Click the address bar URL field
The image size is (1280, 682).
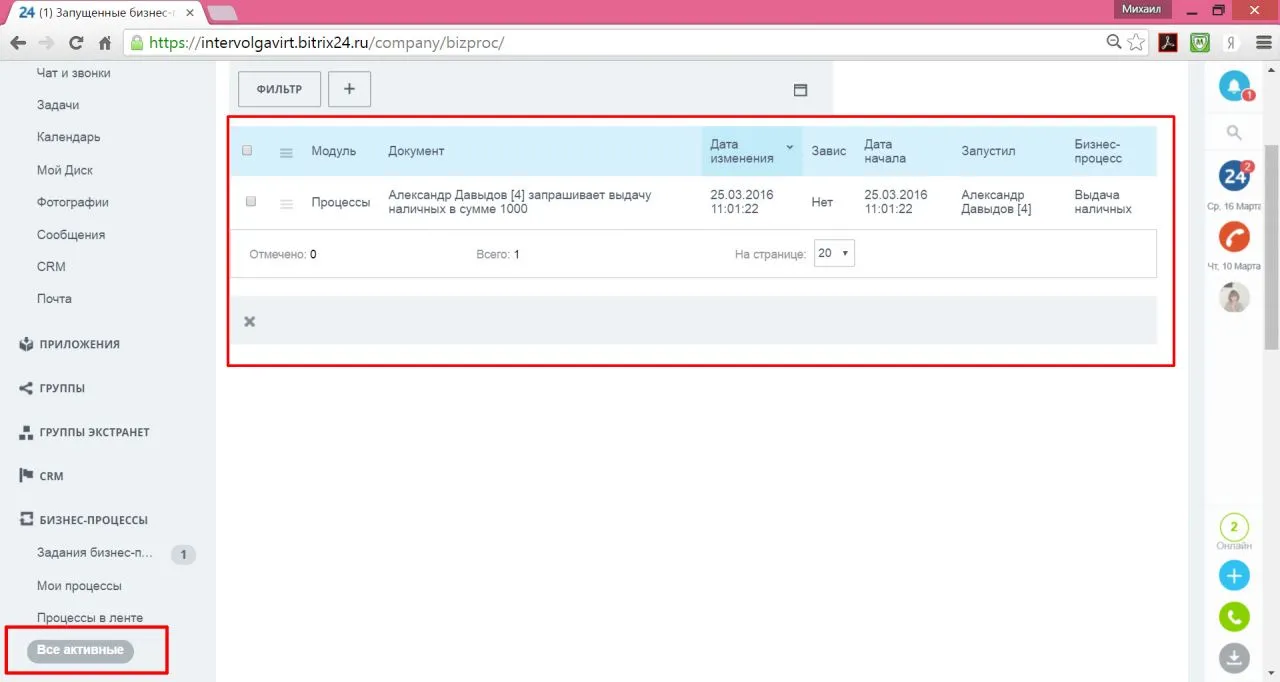pos(610,43)
